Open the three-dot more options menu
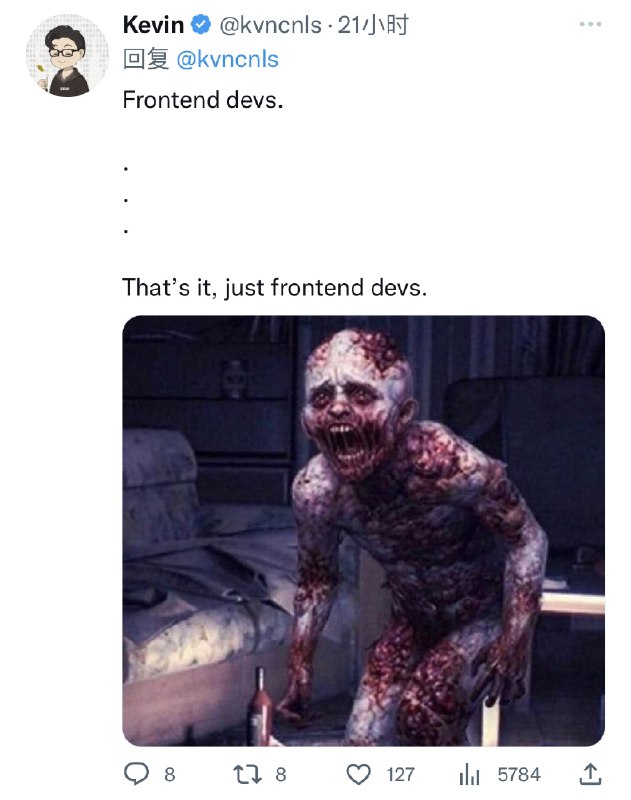 pyautogui.click(x=591, y=24)
